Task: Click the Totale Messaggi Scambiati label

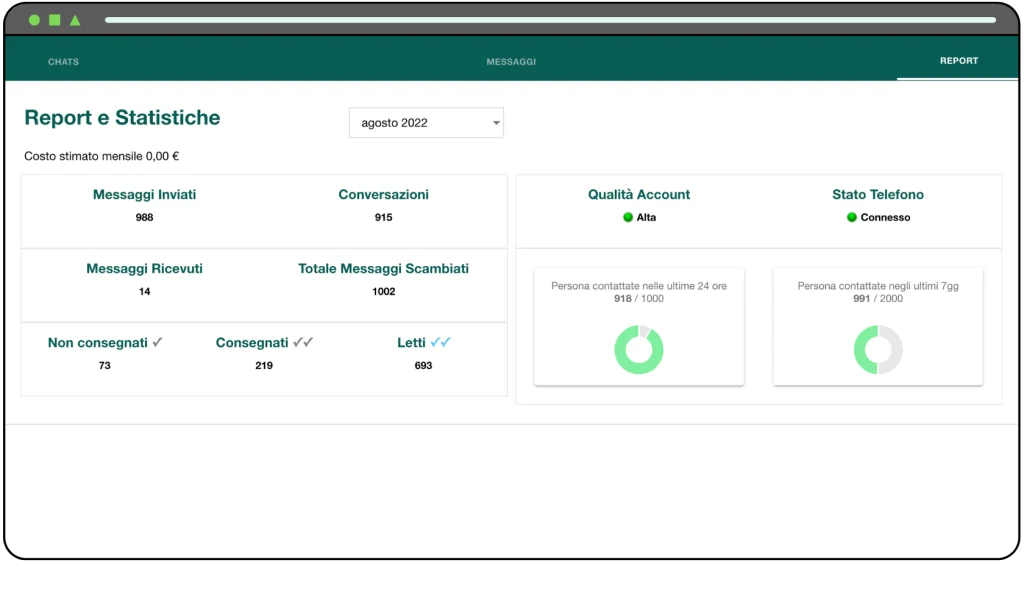Action: pos(383,268)
